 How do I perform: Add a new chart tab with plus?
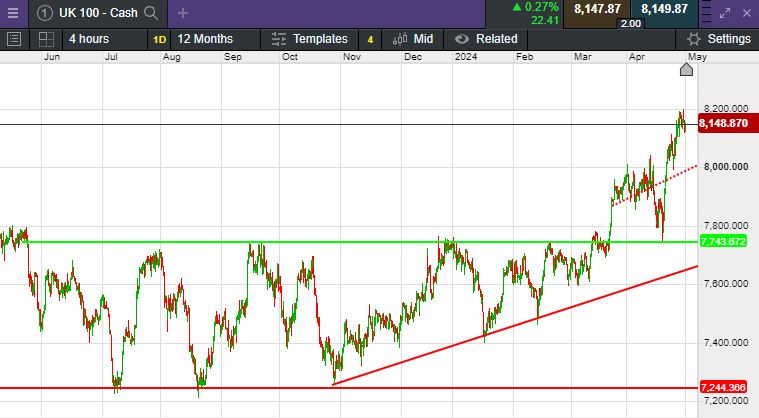pos(182,13)
